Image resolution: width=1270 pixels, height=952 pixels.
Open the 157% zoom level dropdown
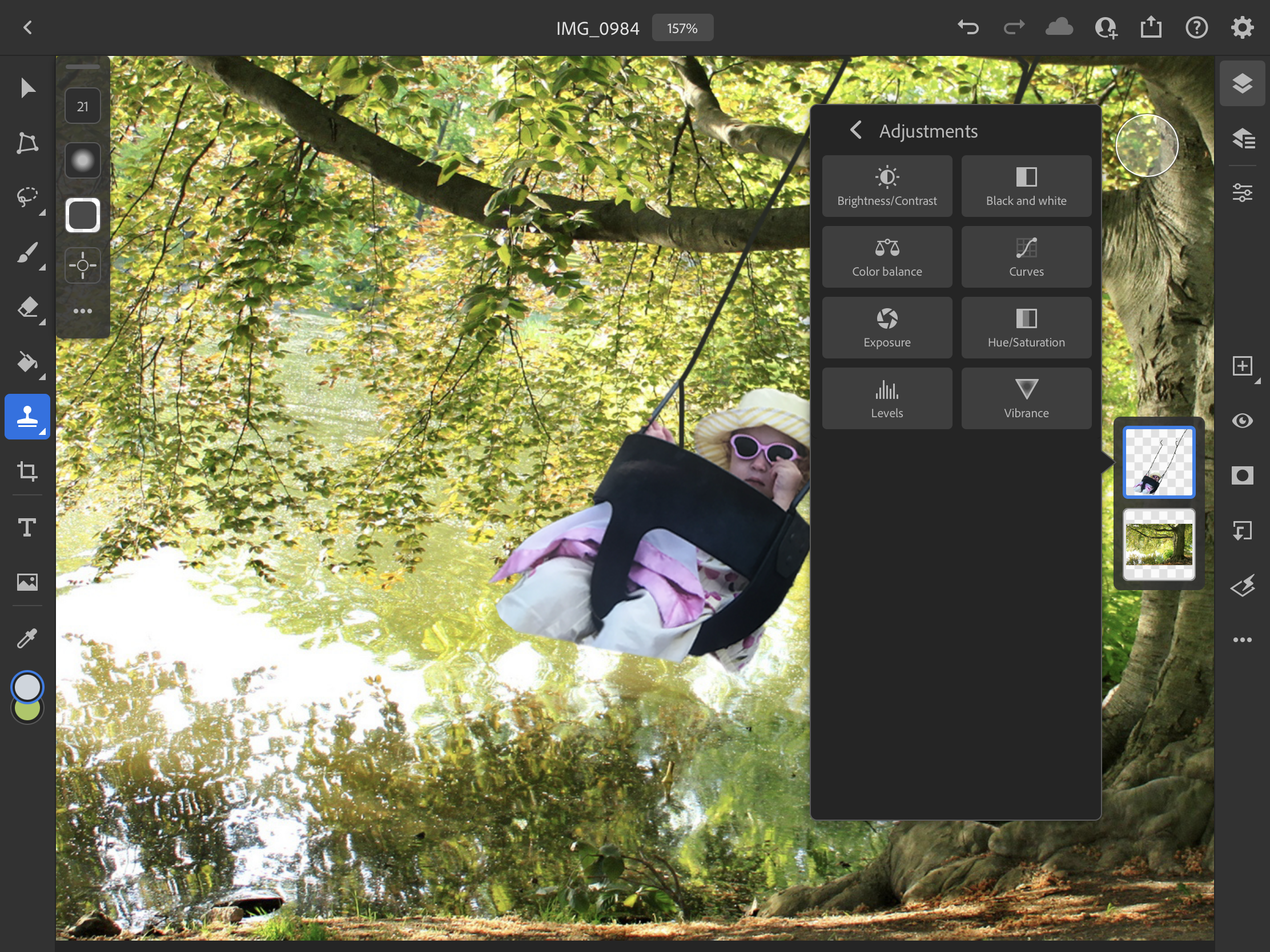point(682,28)
